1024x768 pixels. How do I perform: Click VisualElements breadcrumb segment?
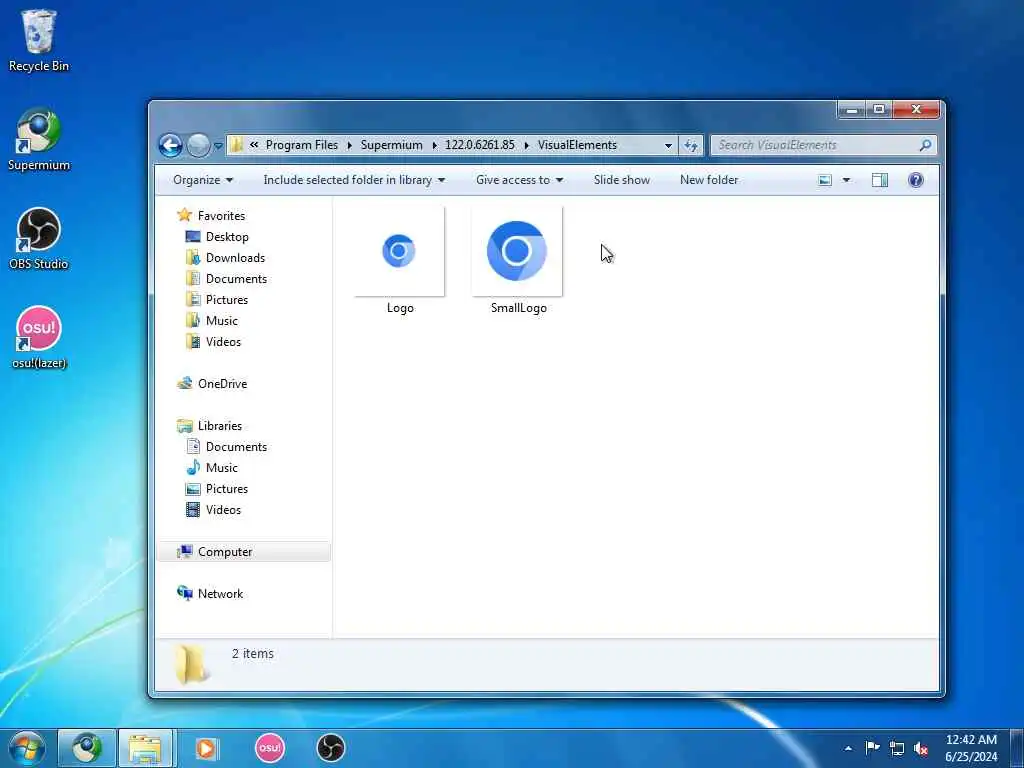click(577, 145)
